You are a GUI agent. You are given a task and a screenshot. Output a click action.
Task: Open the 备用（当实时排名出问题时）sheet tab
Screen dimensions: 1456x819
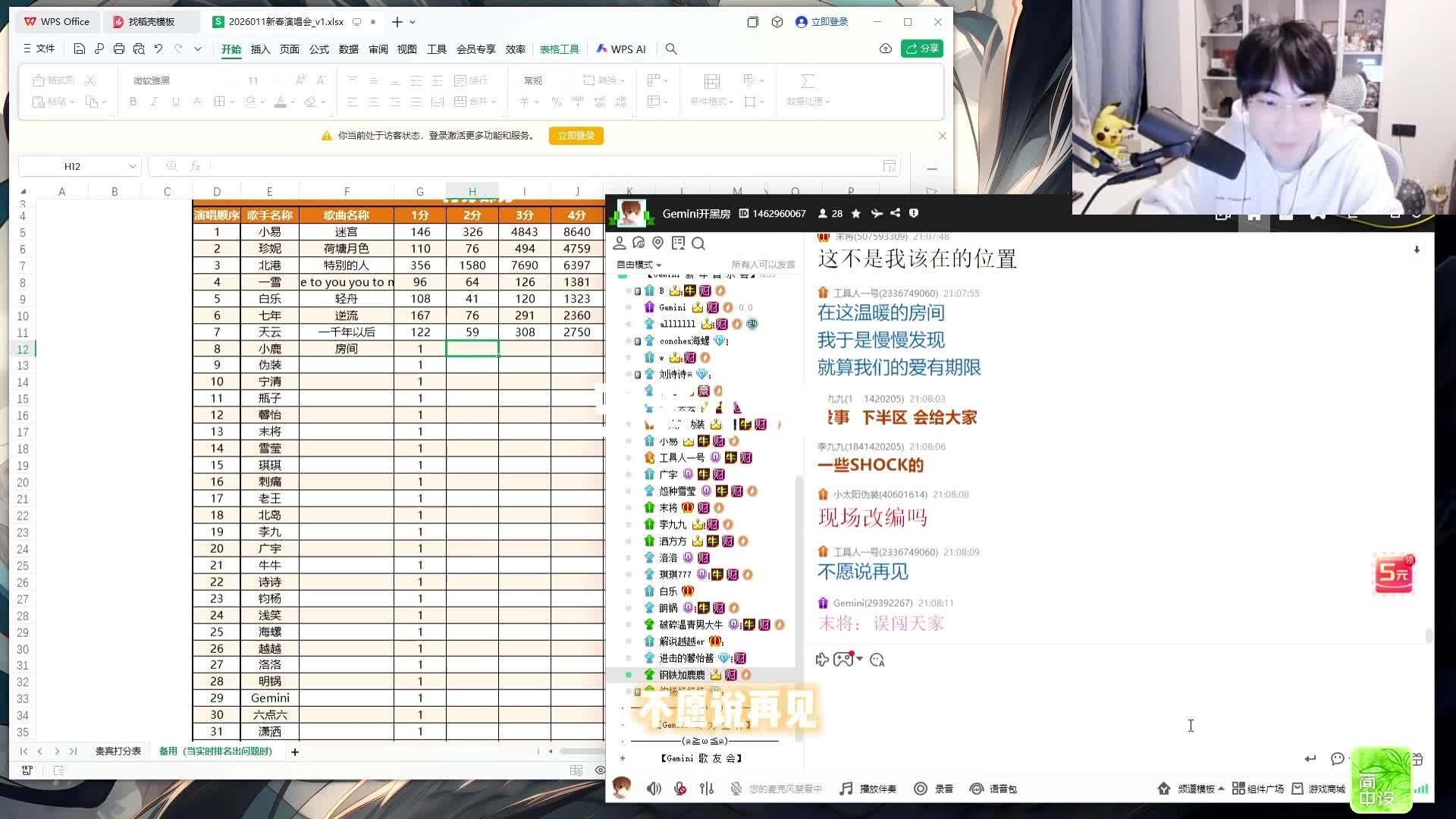[216, 752]
